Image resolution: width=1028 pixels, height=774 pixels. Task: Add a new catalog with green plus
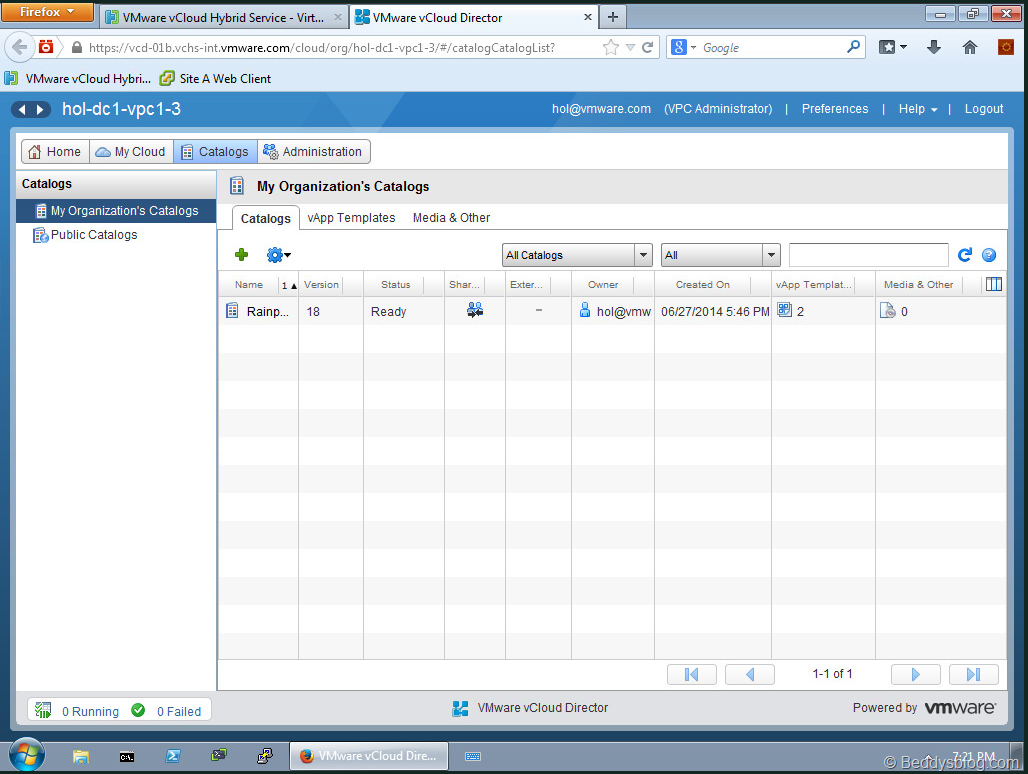tap(241, 255)
